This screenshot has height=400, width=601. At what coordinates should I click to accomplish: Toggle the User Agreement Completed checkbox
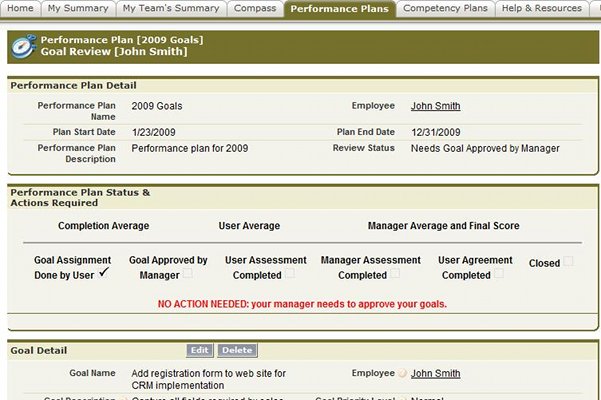[499, 273]
